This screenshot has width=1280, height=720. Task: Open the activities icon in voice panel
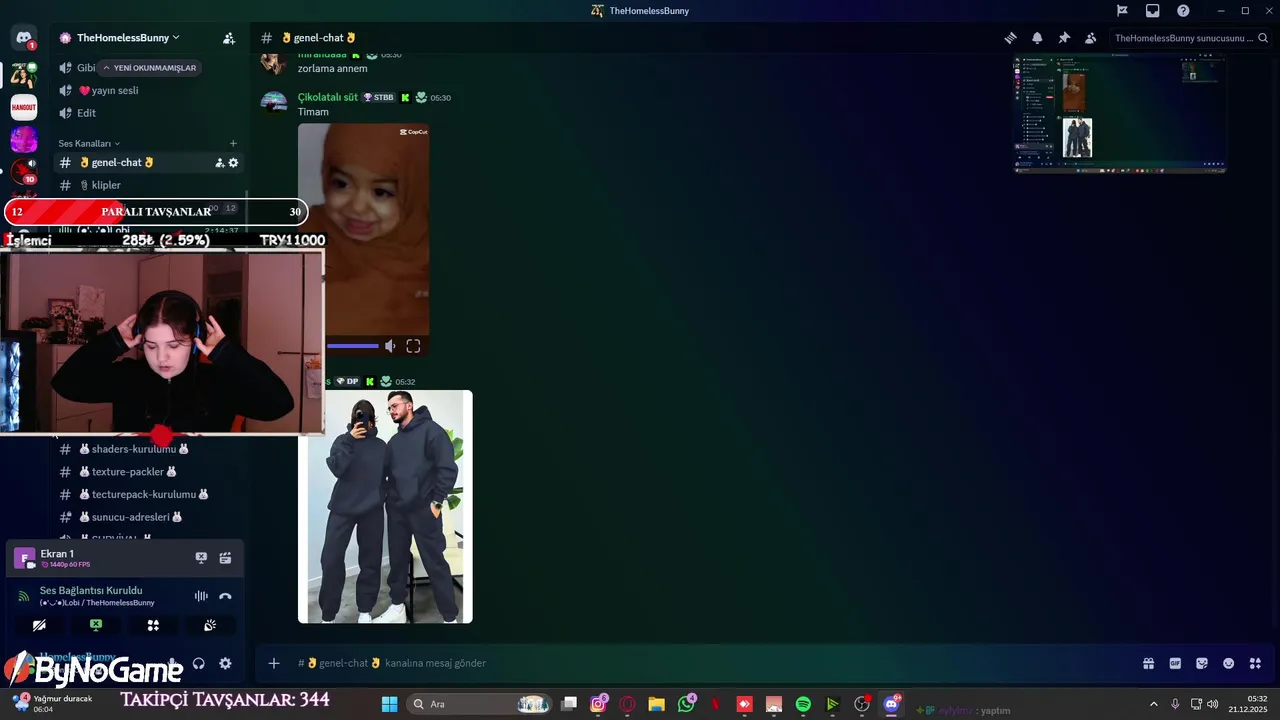click(153, 625)
